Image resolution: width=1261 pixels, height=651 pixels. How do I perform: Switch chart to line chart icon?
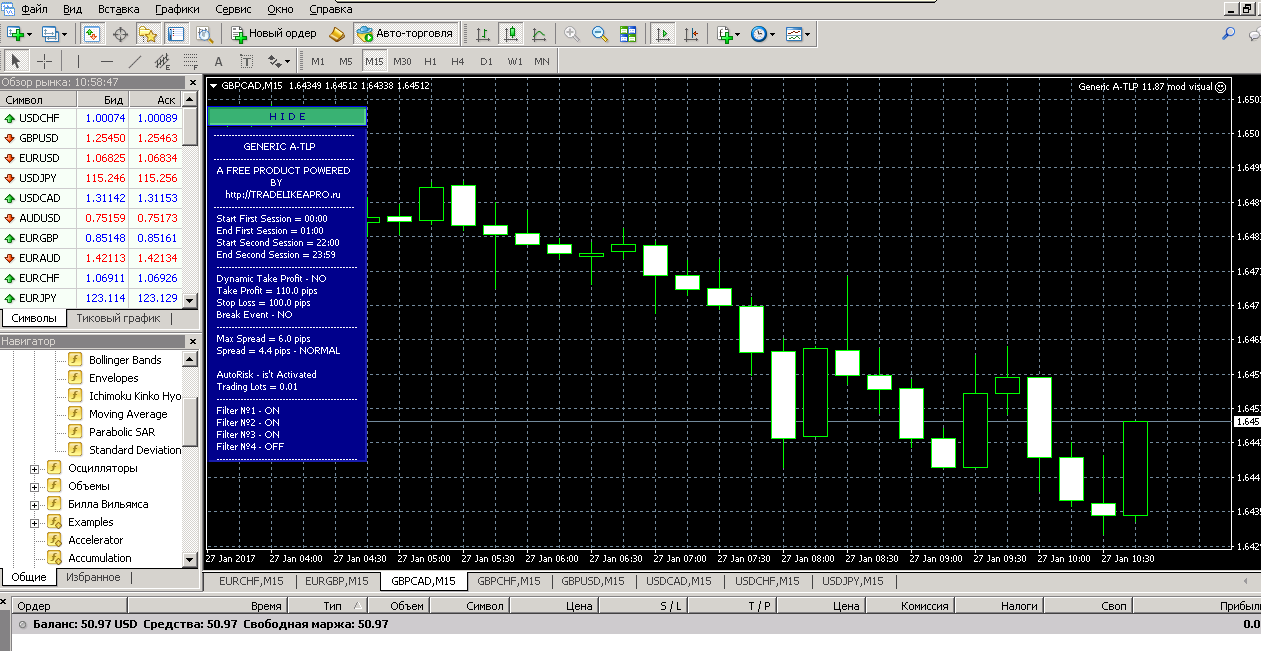[x=539, y=34]
